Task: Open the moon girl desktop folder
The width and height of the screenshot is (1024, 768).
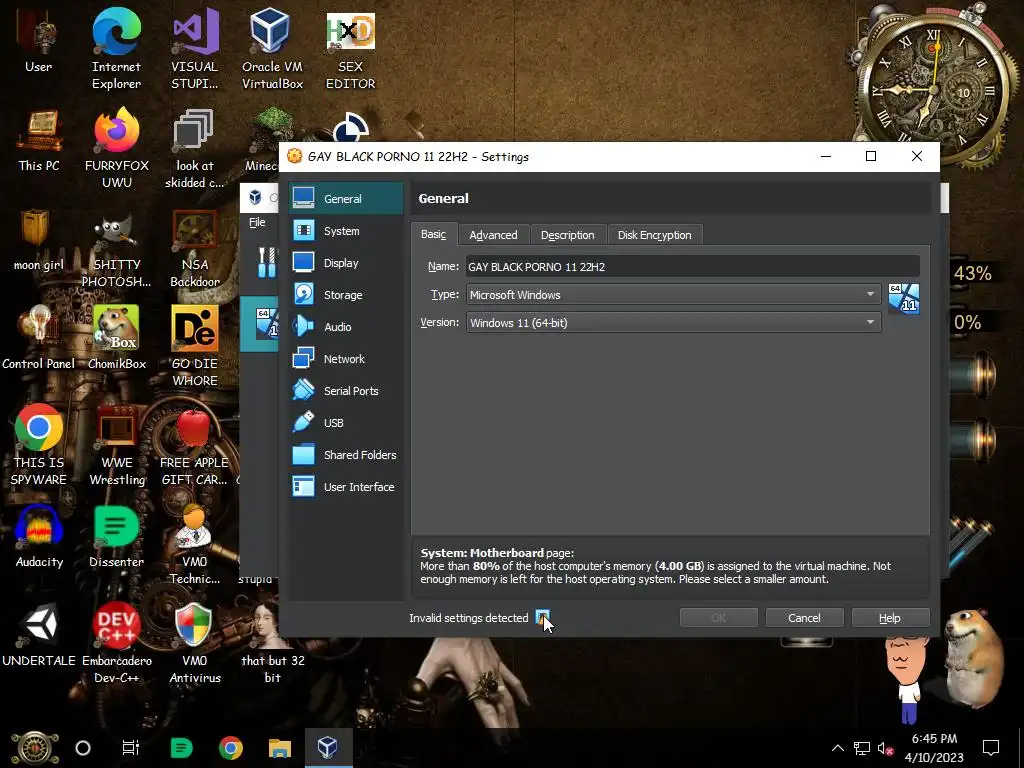Action: [x=39, y=240]
